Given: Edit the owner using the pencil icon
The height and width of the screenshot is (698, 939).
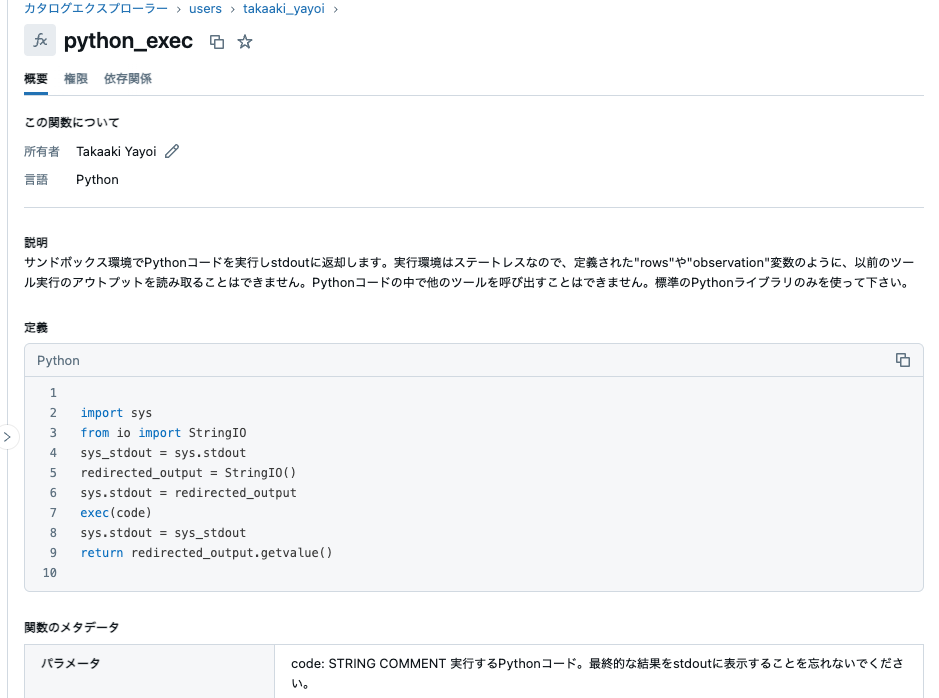Looking at the screenshot, I should (171, 151).
